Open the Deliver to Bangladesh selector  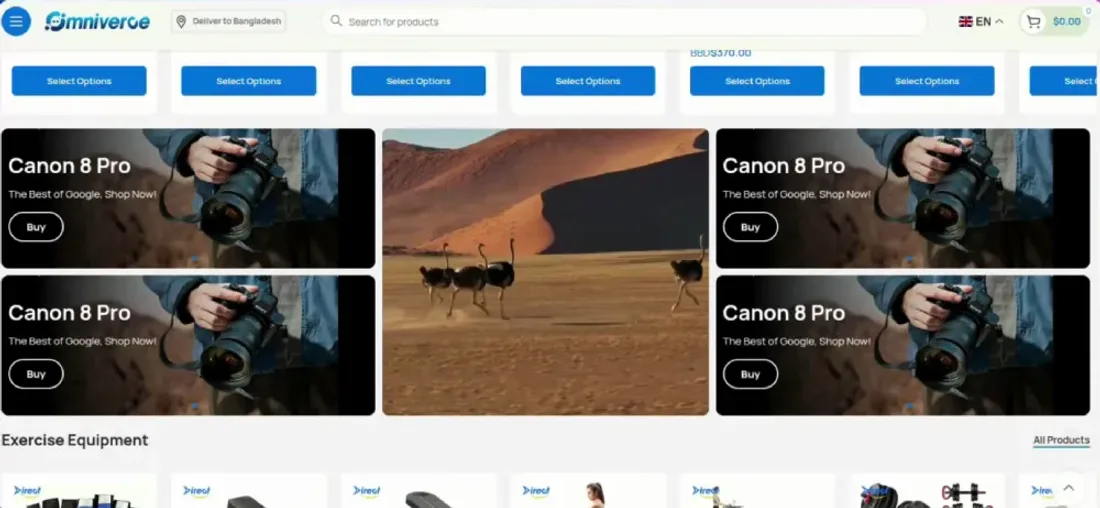[229, 22]
